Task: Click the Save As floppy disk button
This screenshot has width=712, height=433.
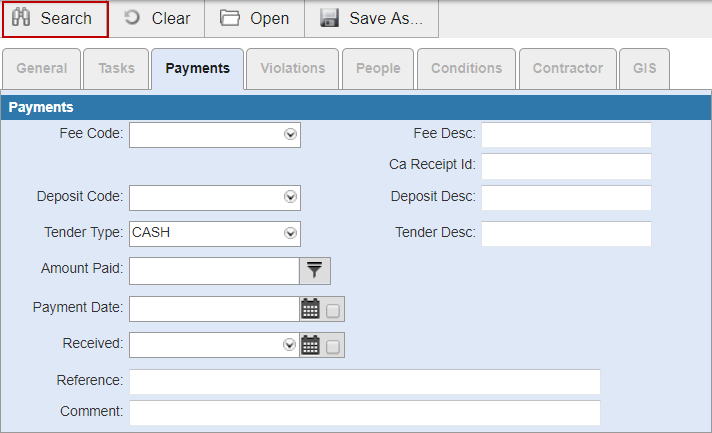Action: point(371,19)
